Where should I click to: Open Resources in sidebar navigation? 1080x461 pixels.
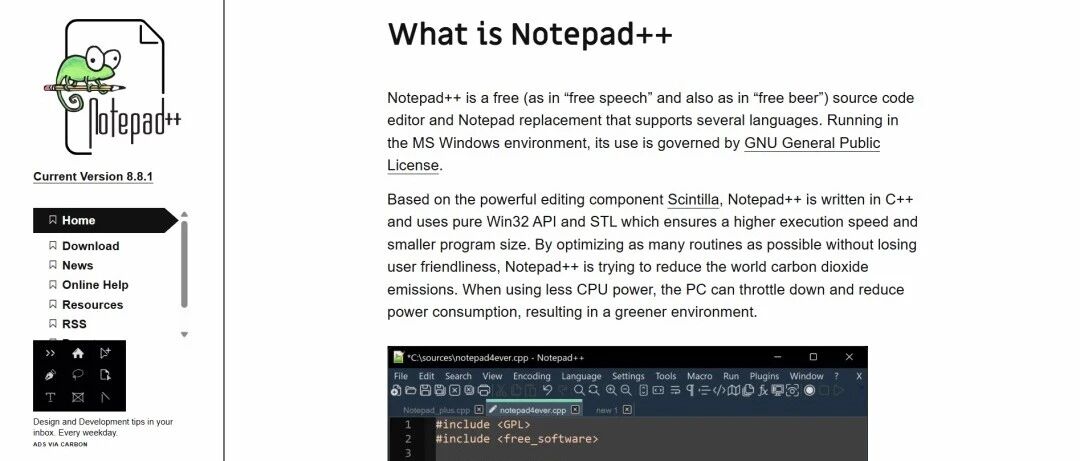pos(92,305)
